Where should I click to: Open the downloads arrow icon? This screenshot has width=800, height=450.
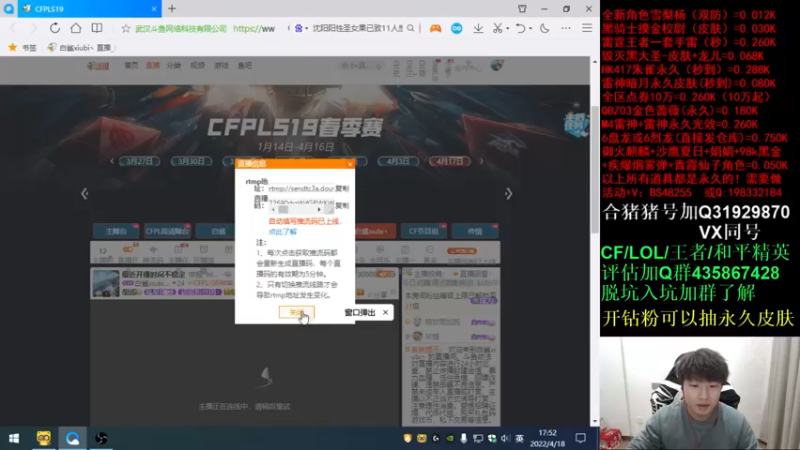[x=478, y=29]
